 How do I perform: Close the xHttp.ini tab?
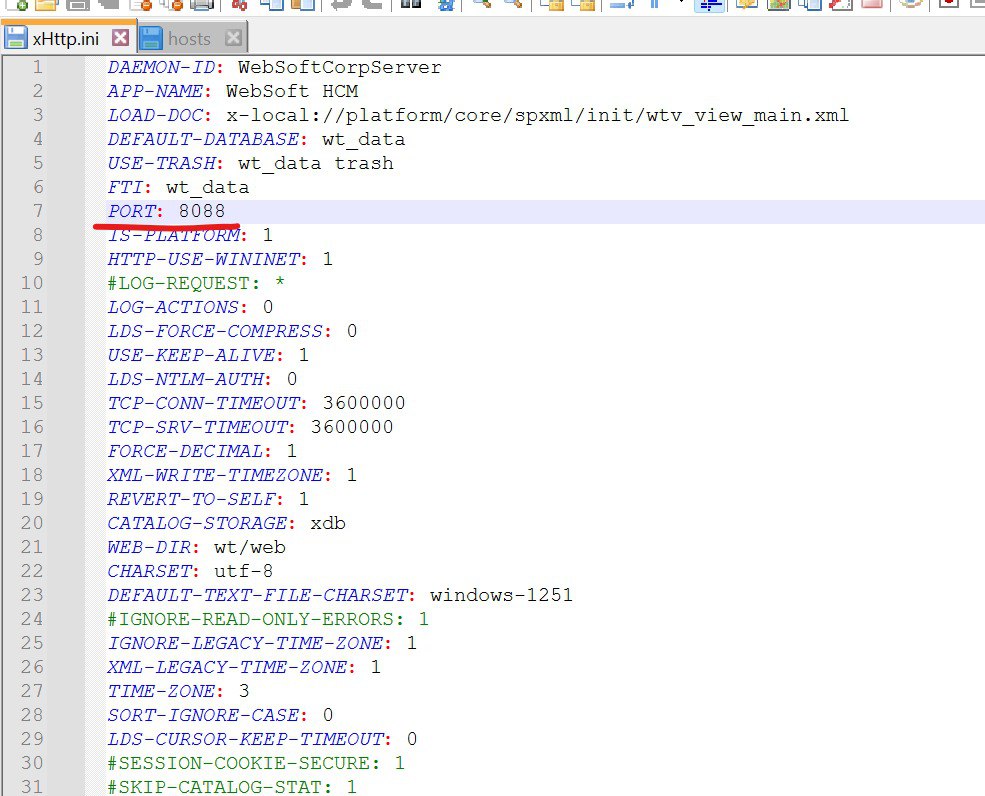tap(120, 39)
